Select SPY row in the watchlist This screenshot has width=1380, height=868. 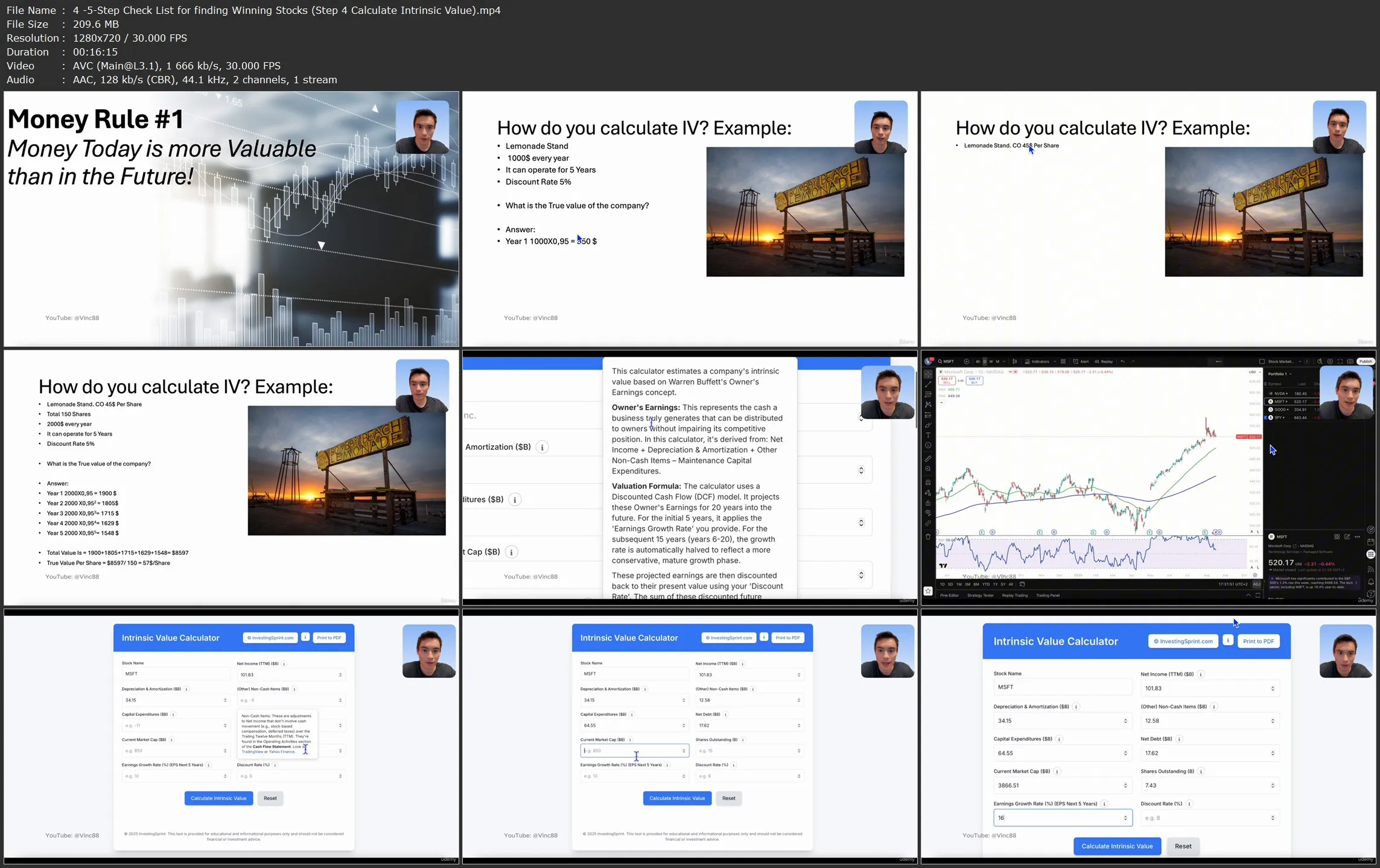1291,417
